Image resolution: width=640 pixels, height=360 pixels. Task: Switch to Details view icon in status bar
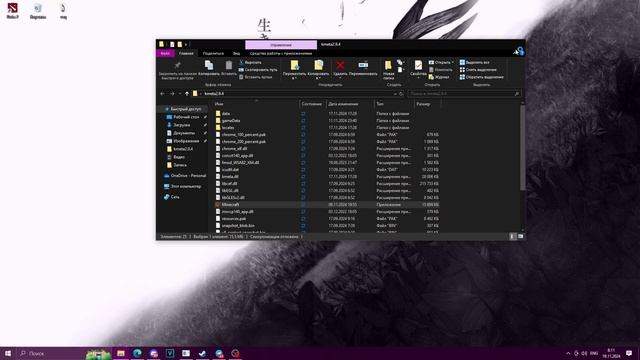click(x=513, y=236)
